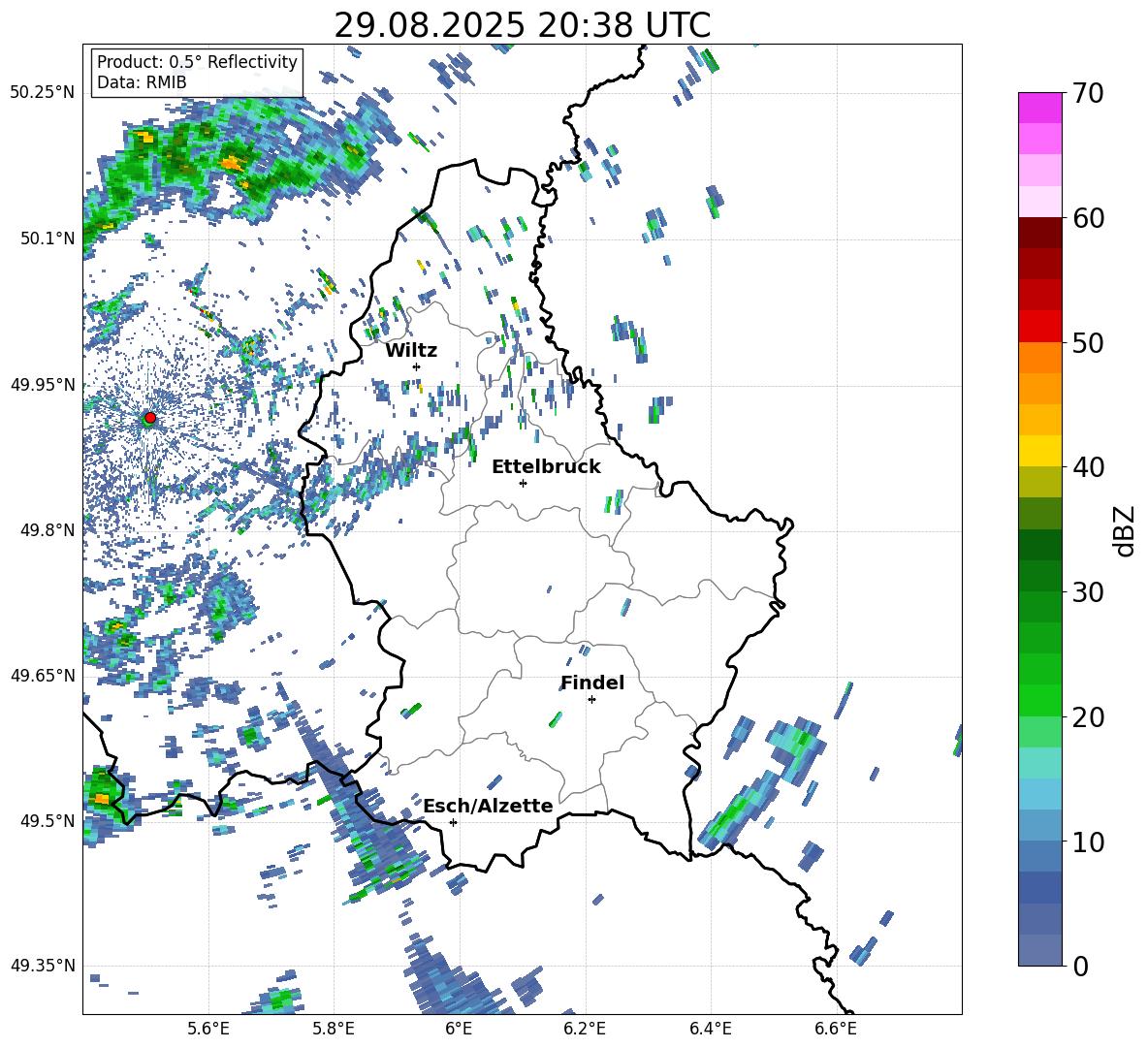
Task: Click the cross marker below Esch/Alzette
Action: click(x=453, y=822)
